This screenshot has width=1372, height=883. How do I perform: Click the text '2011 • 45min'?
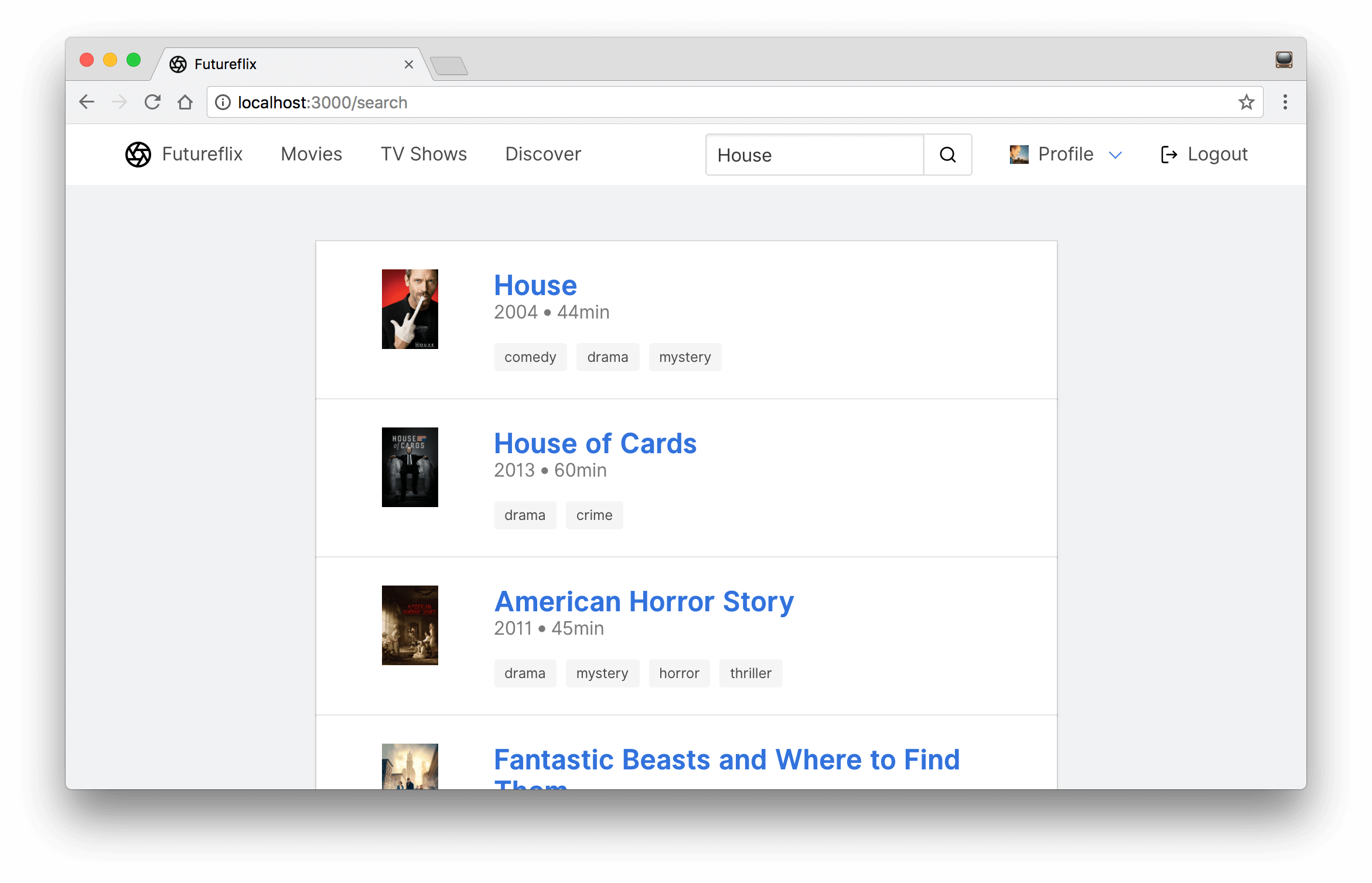pyautogui.click(x=549, y=628)
